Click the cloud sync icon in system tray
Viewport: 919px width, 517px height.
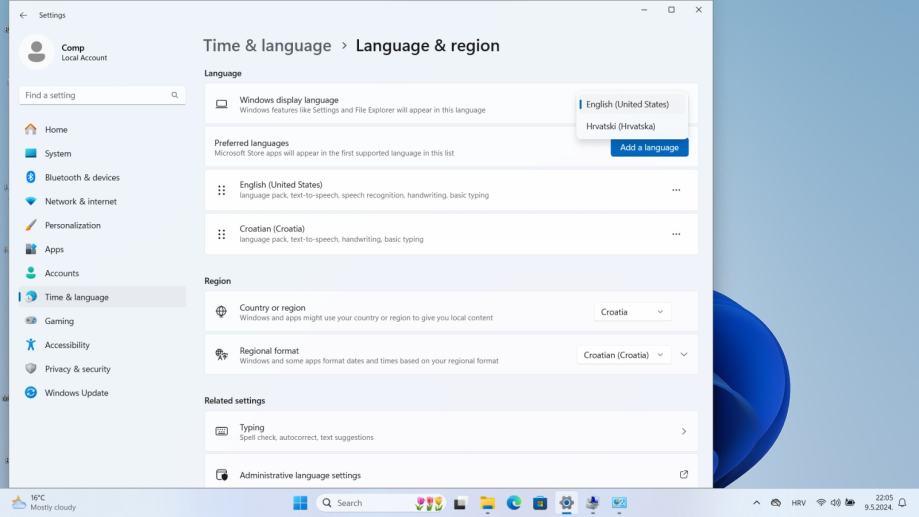pyautogui.click(x=776, y=503)
